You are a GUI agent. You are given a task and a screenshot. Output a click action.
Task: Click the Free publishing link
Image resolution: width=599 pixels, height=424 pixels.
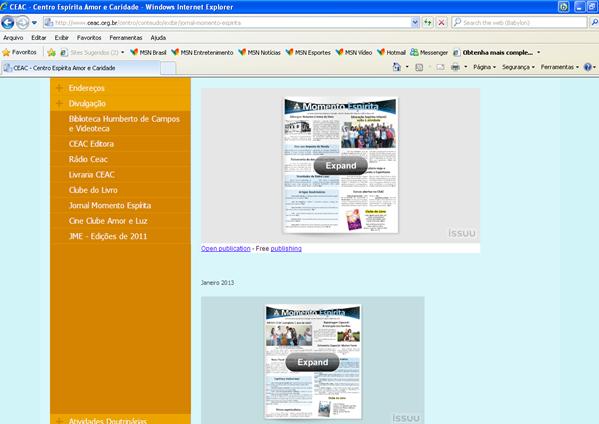(286, 248)
